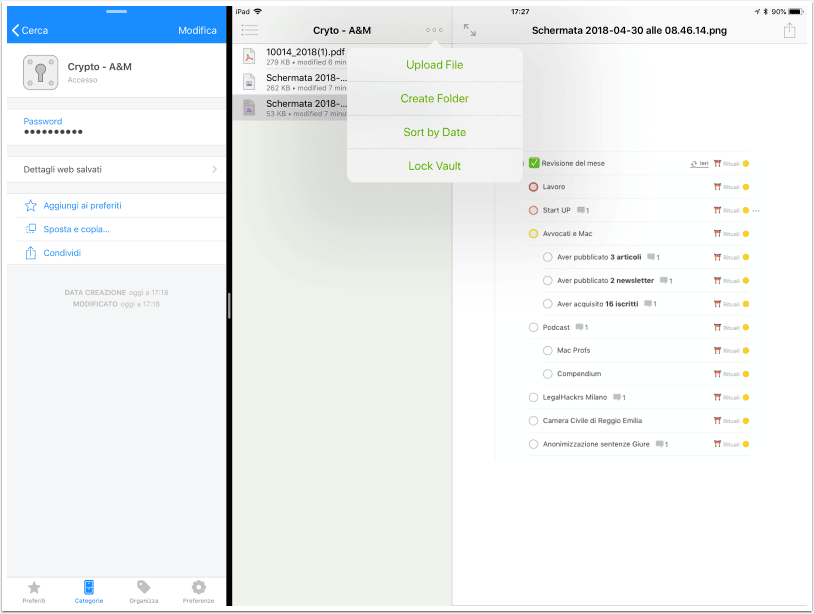Check the Podcast task circle
Image resolution: width=814 pixels, height=614 pixels.
tap(533, 328)
